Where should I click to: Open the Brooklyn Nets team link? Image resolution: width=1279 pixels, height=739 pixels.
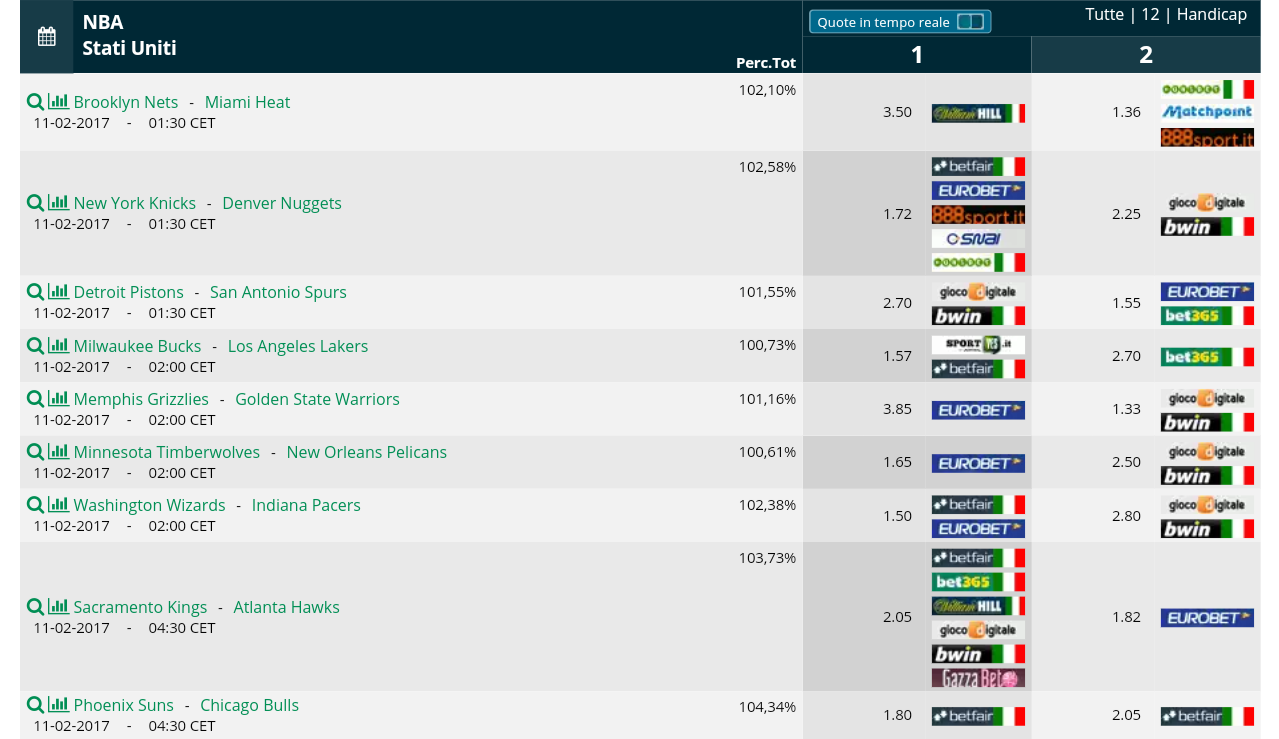pos(126,102)
